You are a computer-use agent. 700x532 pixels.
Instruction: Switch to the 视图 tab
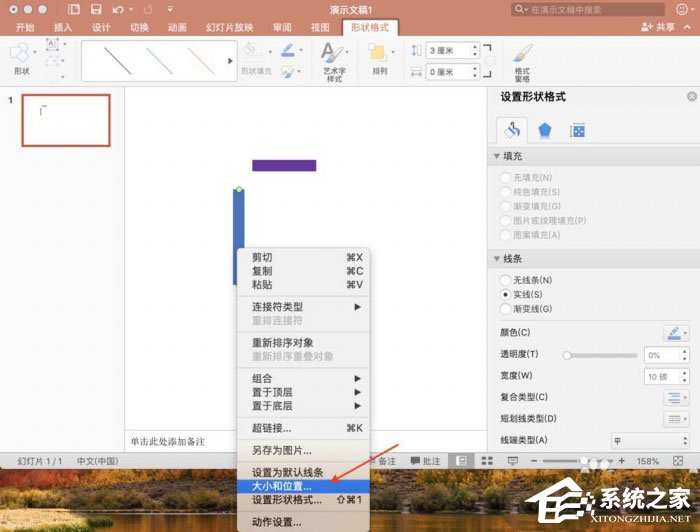click(320, 28)
